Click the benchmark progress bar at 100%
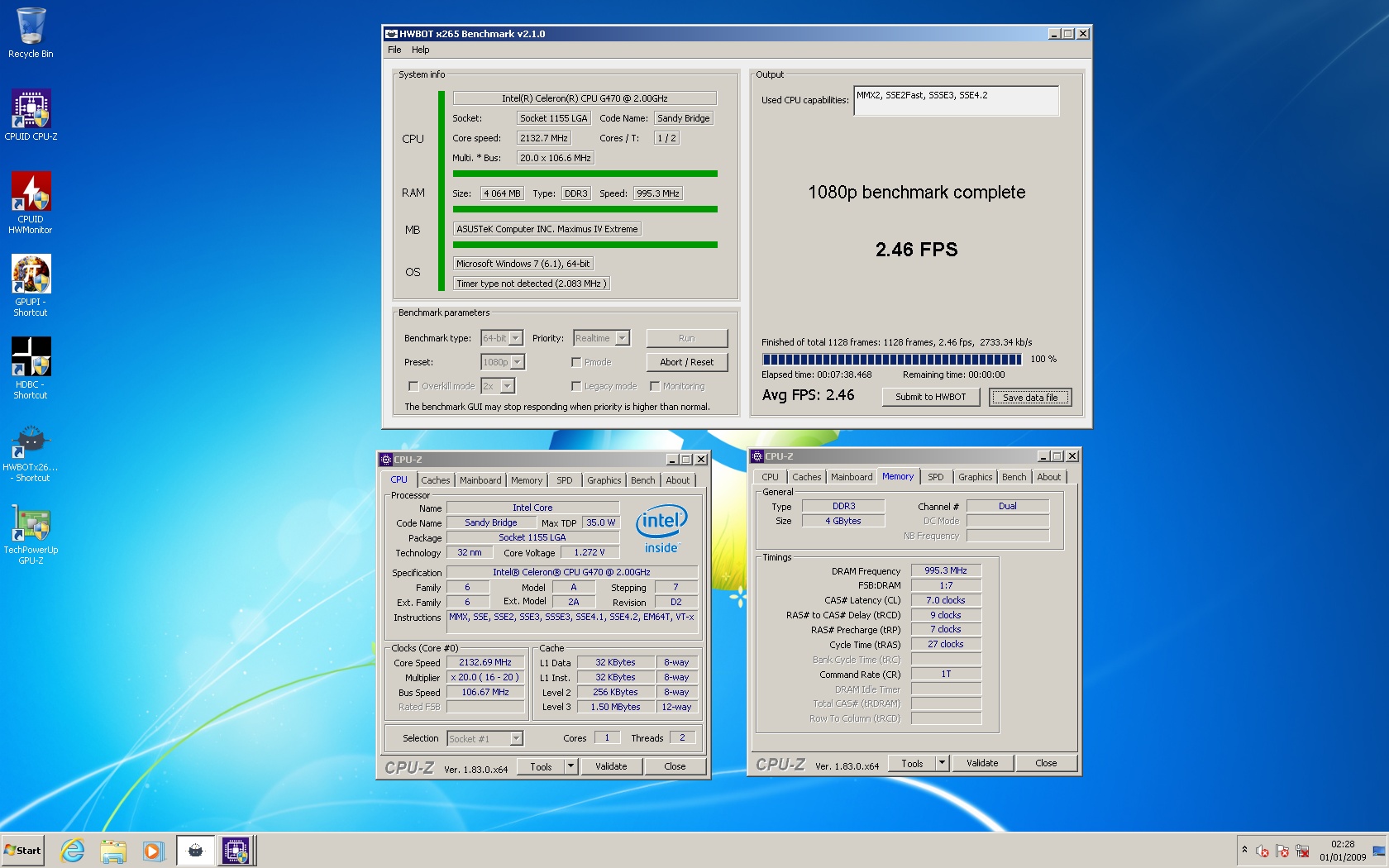 click(892, 360)
